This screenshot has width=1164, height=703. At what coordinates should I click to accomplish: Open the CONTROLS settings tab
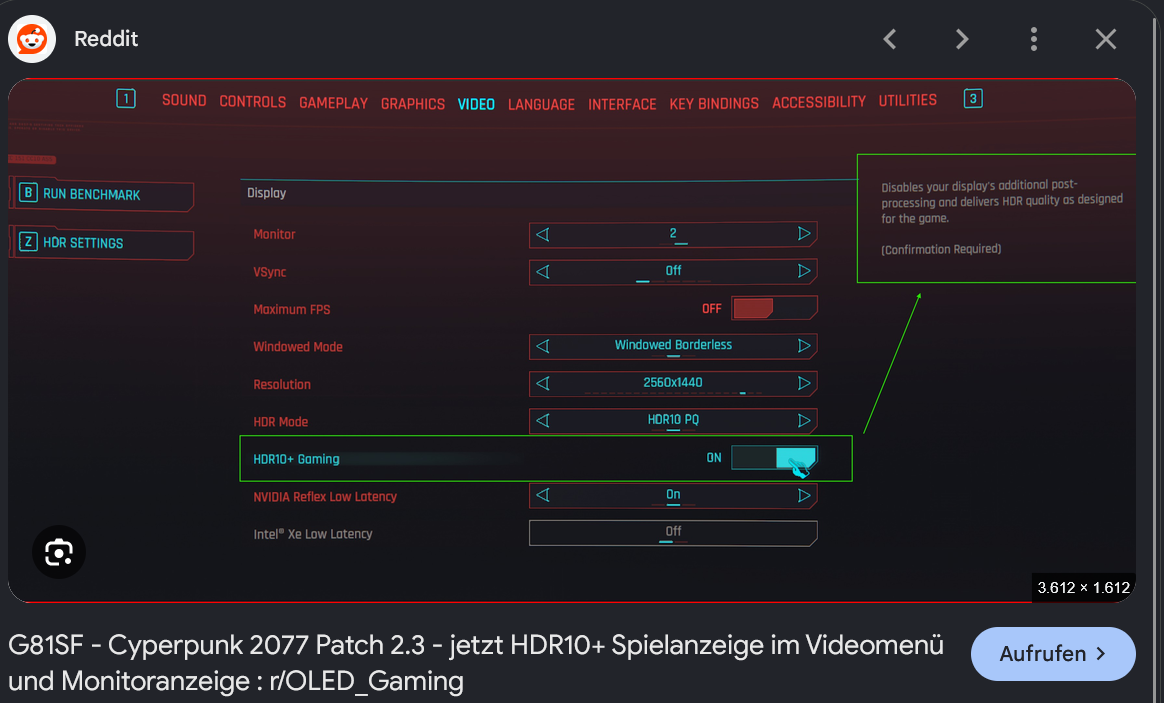(x=252, y=102)
